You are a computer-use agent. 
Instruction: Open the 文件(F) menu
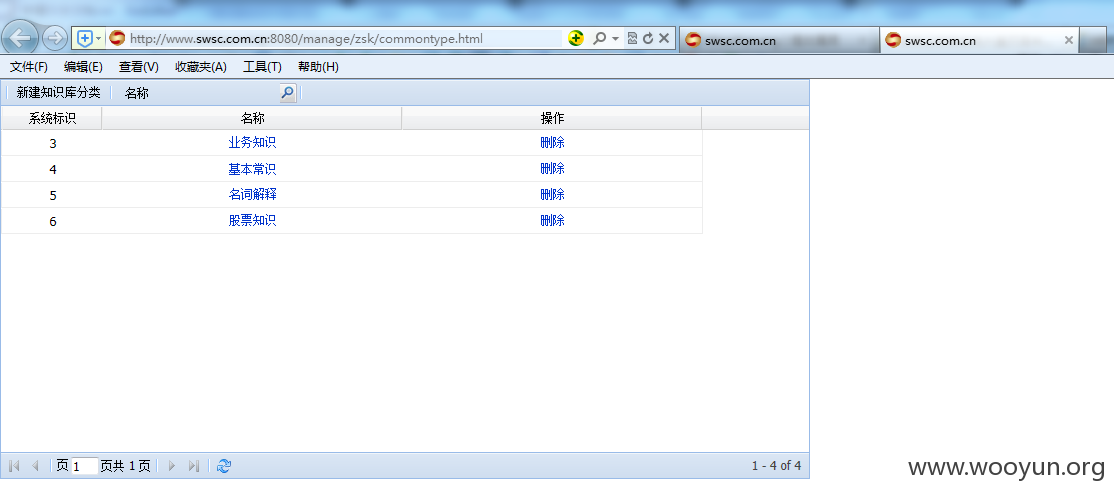coord(29,67)
